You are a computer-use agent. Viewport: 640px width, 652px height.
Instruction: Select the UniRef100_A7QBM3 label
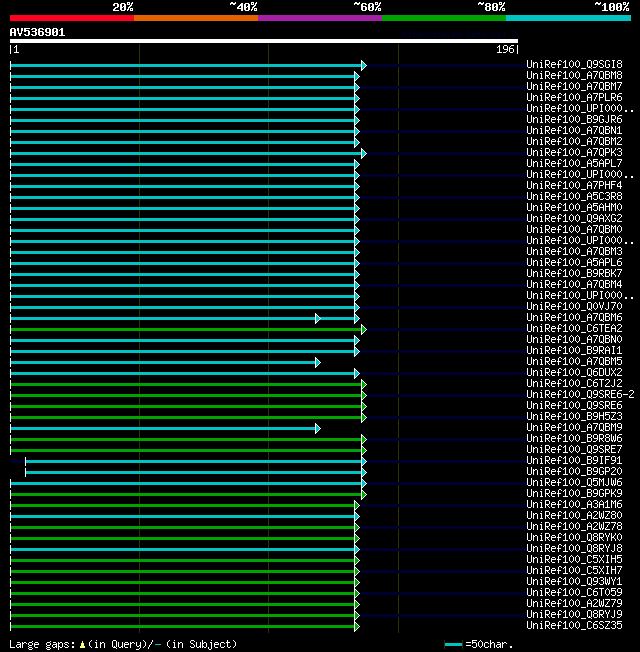(574, 252)
